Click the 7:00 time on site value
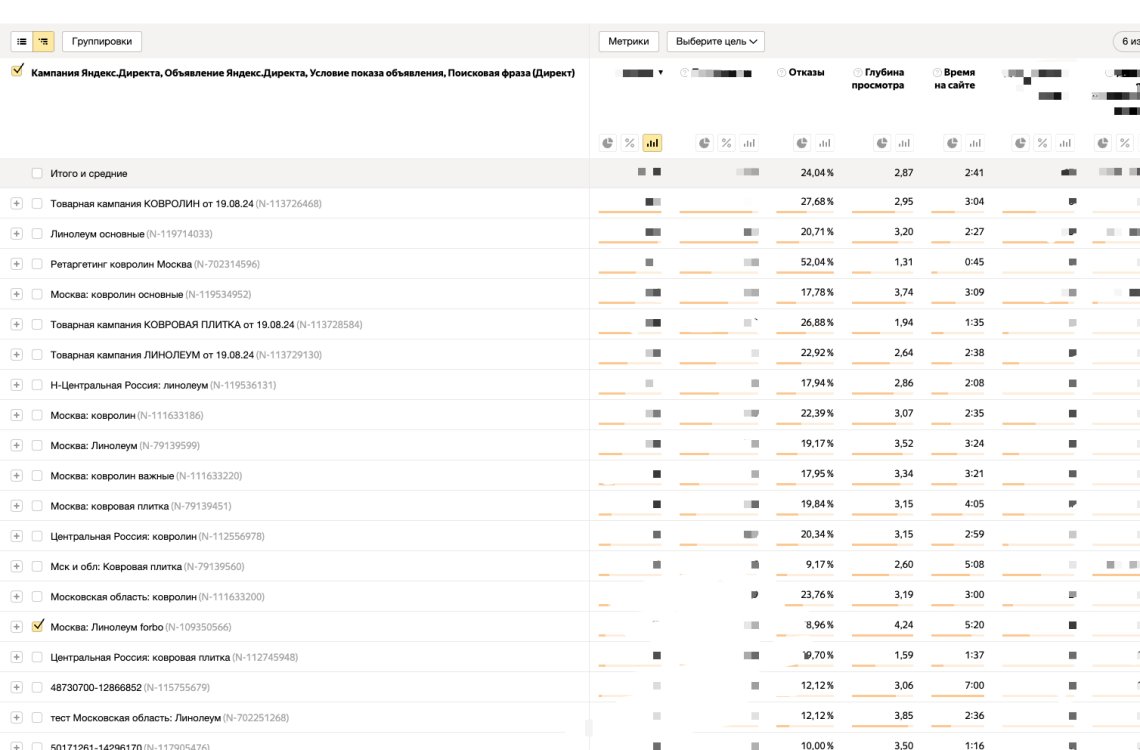 click(x=974, y=685)
